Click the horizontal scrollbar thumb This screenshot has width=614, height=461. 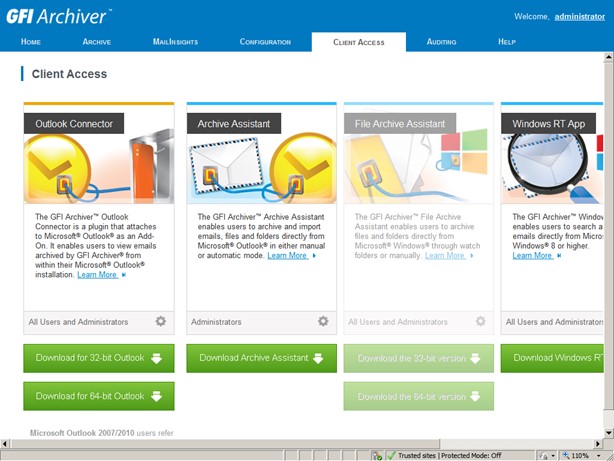(x=225, y=444)
